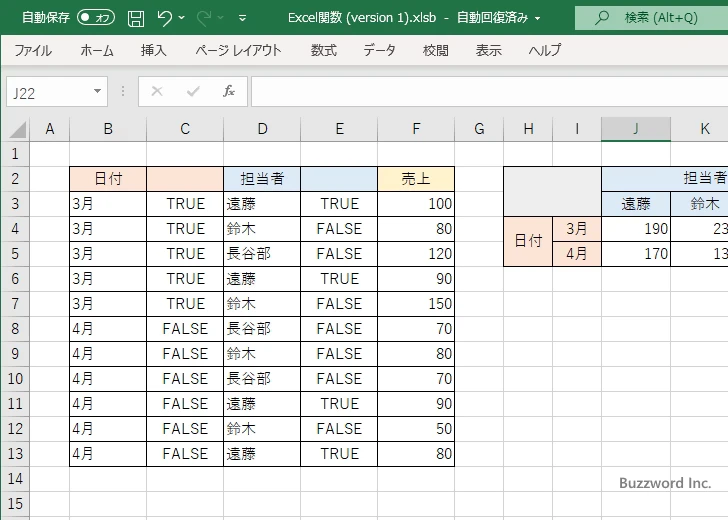Select row 1 header
Image resolution: width=728 pixels, height=520 pixels.
pos(15,154)
